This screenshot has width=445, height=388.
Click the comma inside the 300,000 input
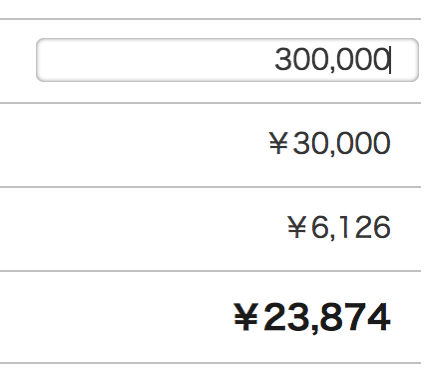click(x=332, y=68)
